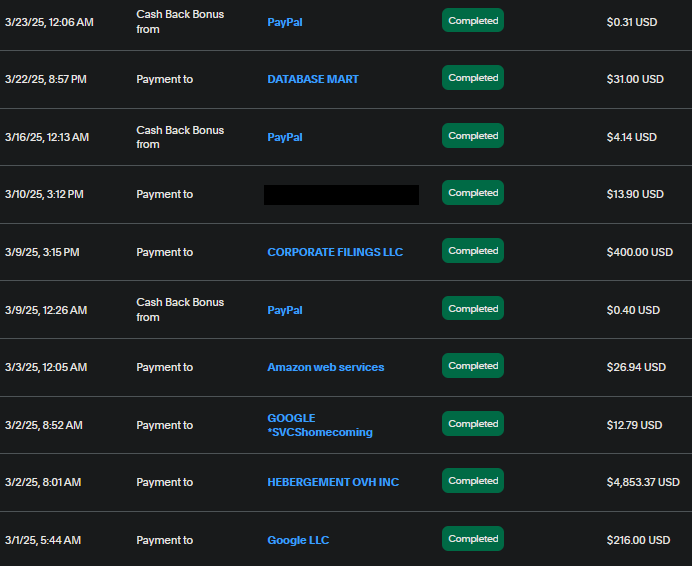This screenshot has height=566, width=692.
Task: Select the date 3/2/25, 8:52 AM
Action: coord(44,425)
